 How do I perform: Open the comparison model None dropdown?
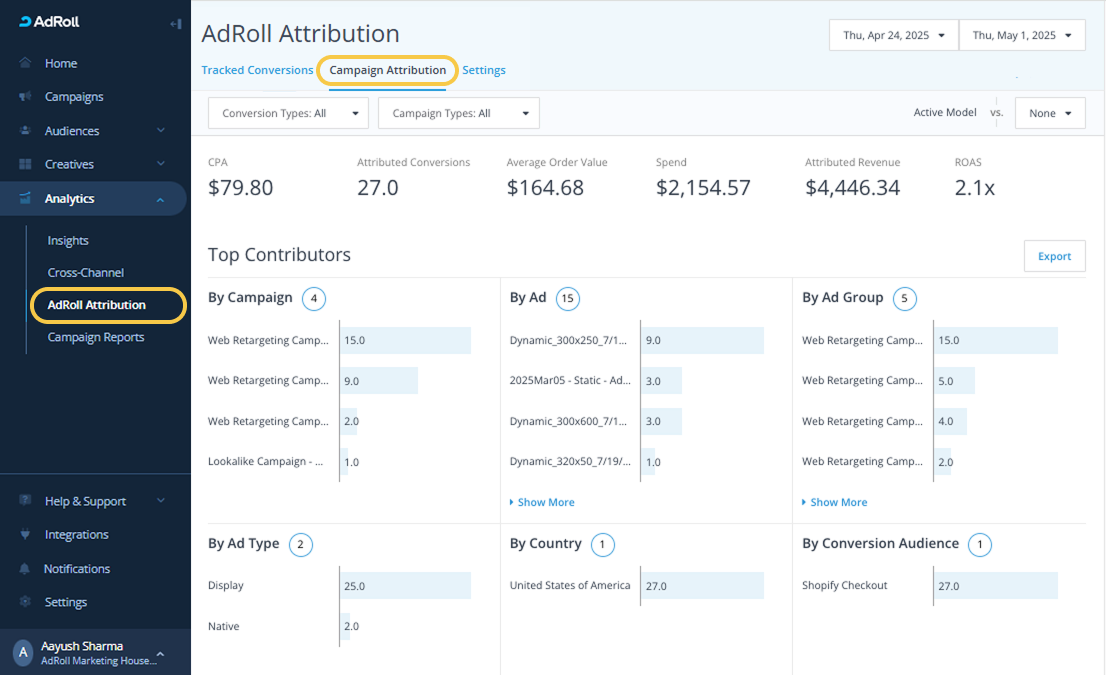click(1050, 113)
